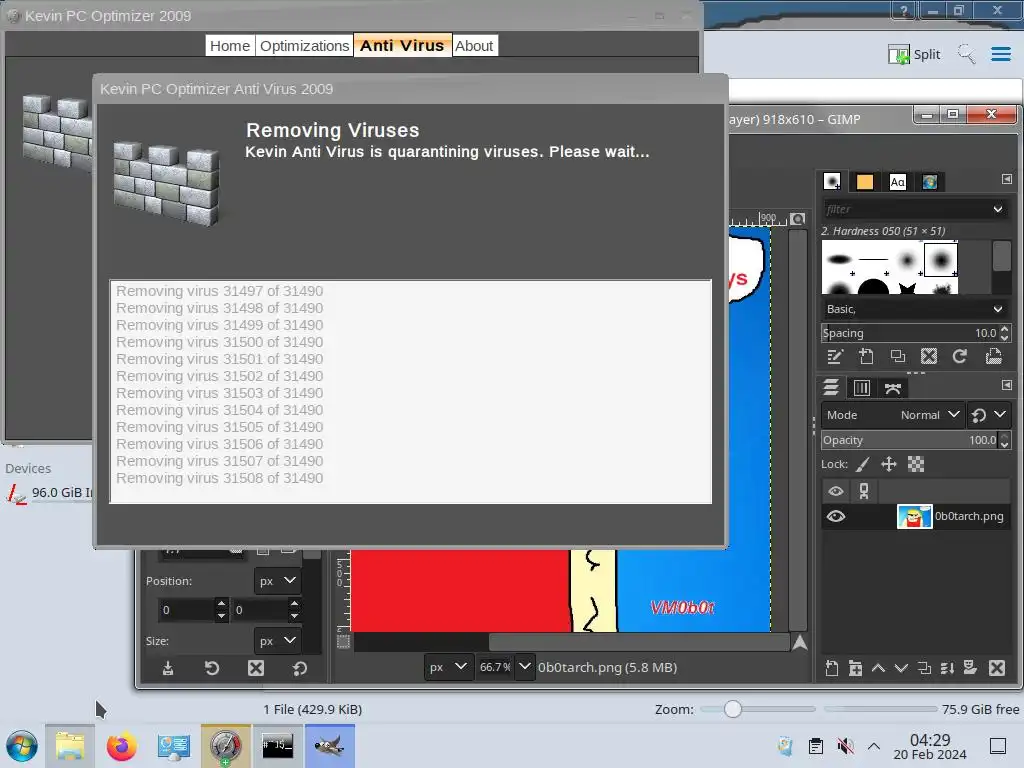Toggle the muted volume tray icon

pyautogui.click(x=845, y=746)
